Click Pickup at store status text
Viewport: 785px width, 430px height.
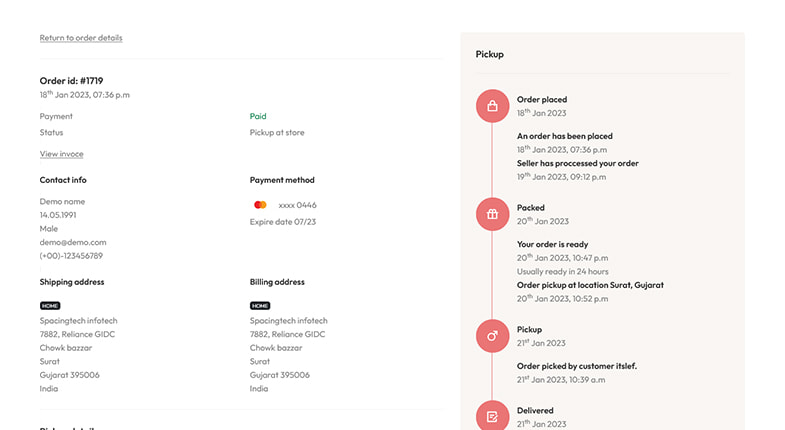[x=277, y=132]
